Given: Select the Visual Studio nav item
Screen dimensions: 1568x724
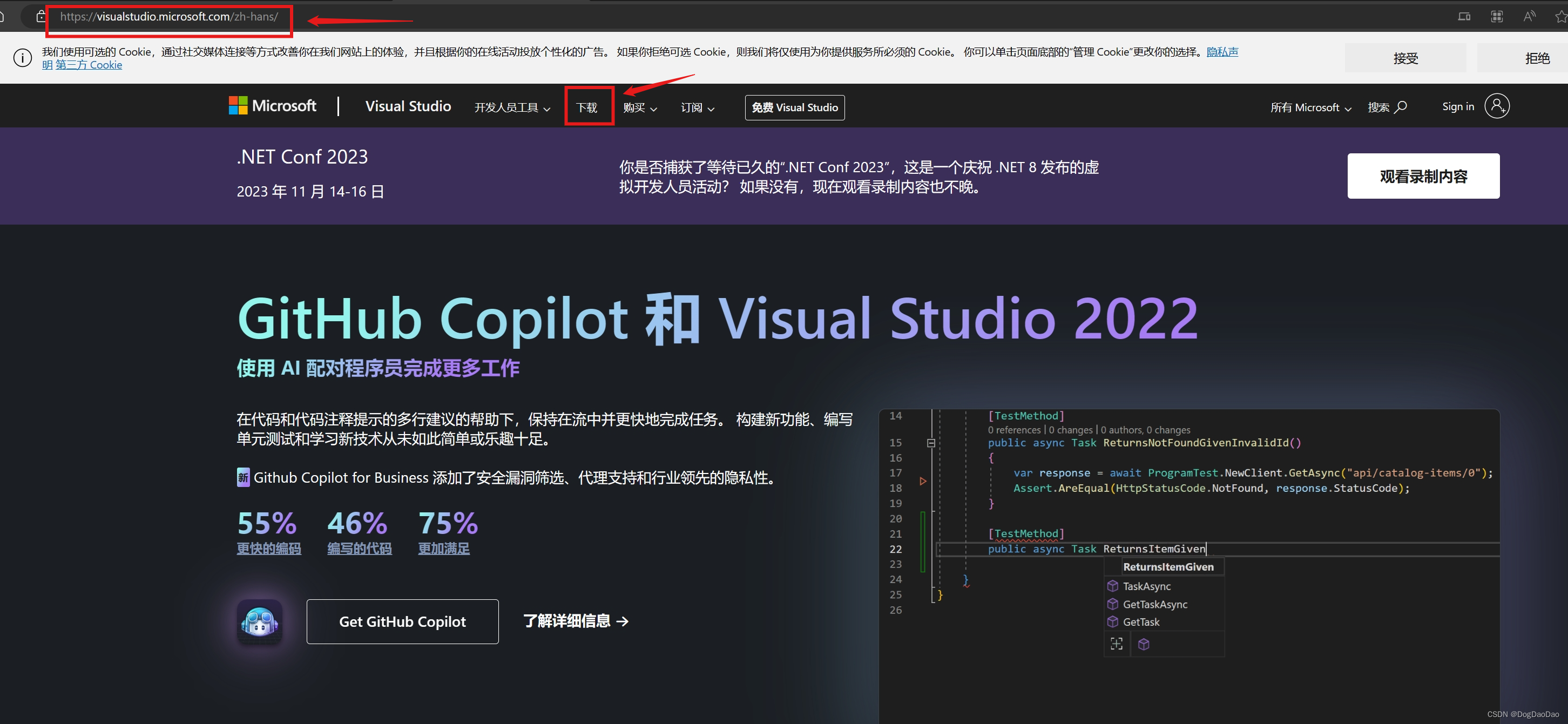Looking at the screenshot, I should point(408,105).
